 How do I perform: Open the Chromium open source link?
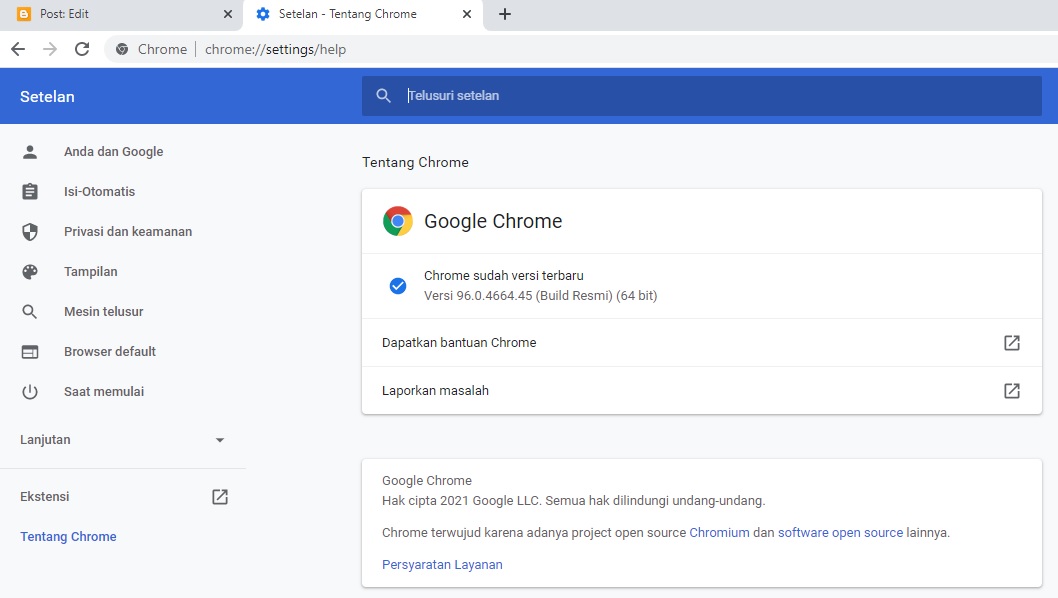coord(719,532)
